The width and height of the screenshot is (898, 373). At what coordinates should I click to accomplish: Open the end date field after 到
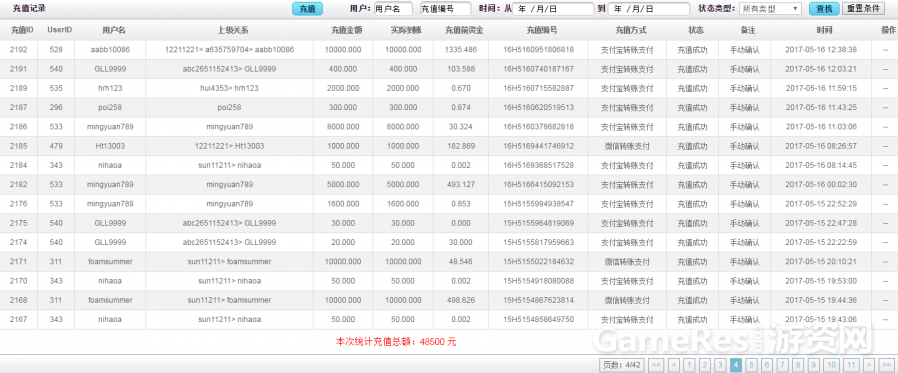coord(649,9)
